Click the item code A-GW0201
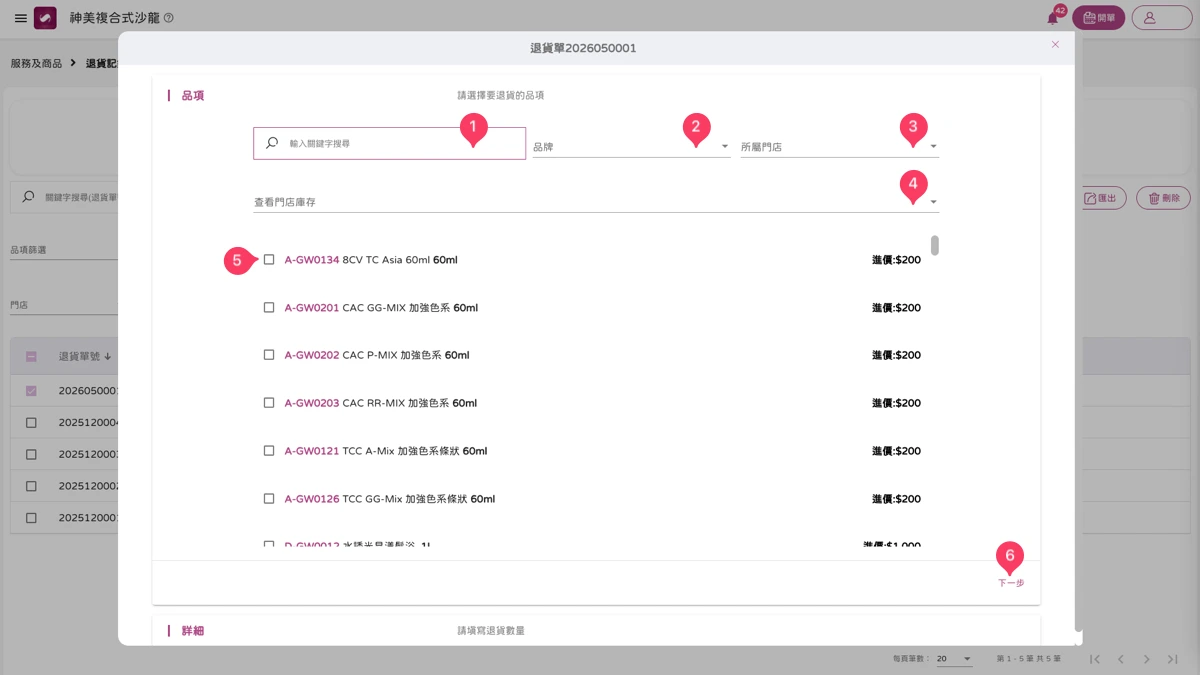The image size is (1200, 675). 312,308
